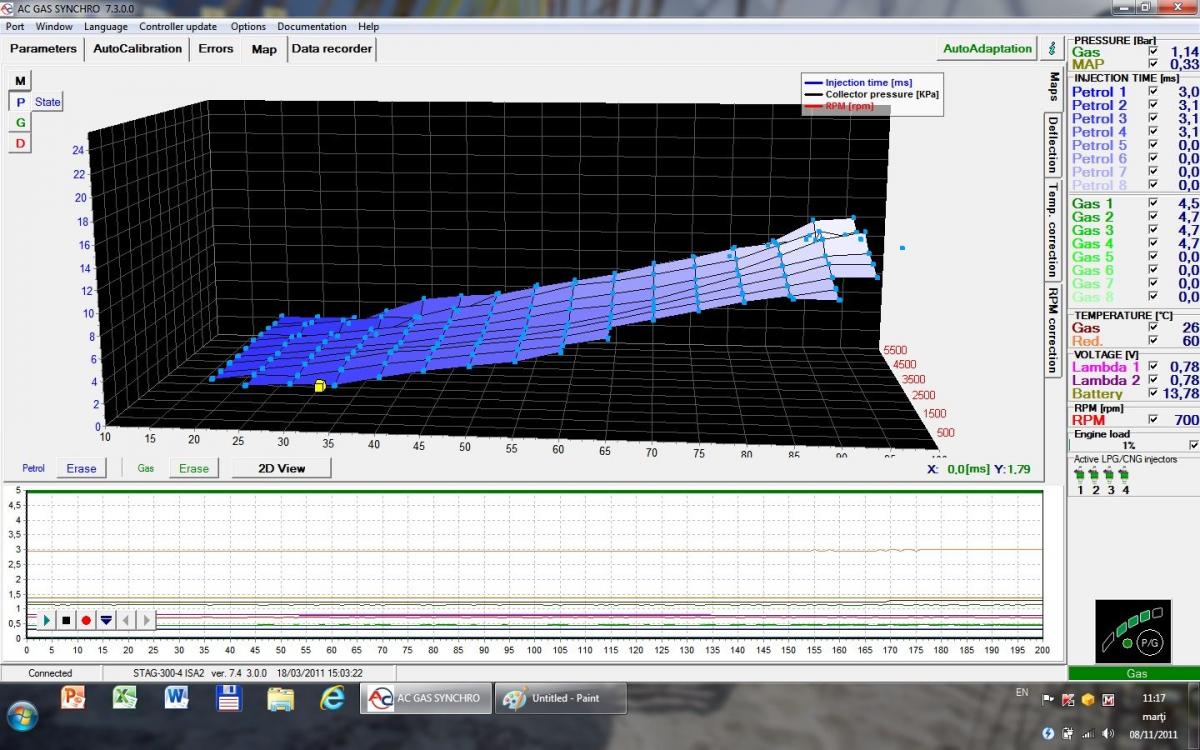Click the AutoAdaptation button

tap(987, 48)
